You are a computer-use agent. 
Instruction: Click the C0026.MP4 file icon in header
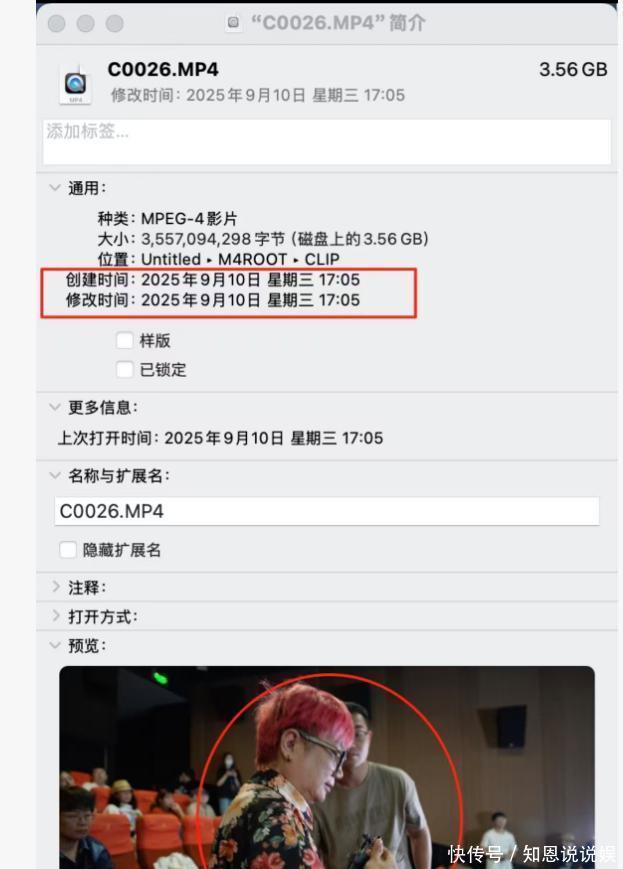point(75,85)
